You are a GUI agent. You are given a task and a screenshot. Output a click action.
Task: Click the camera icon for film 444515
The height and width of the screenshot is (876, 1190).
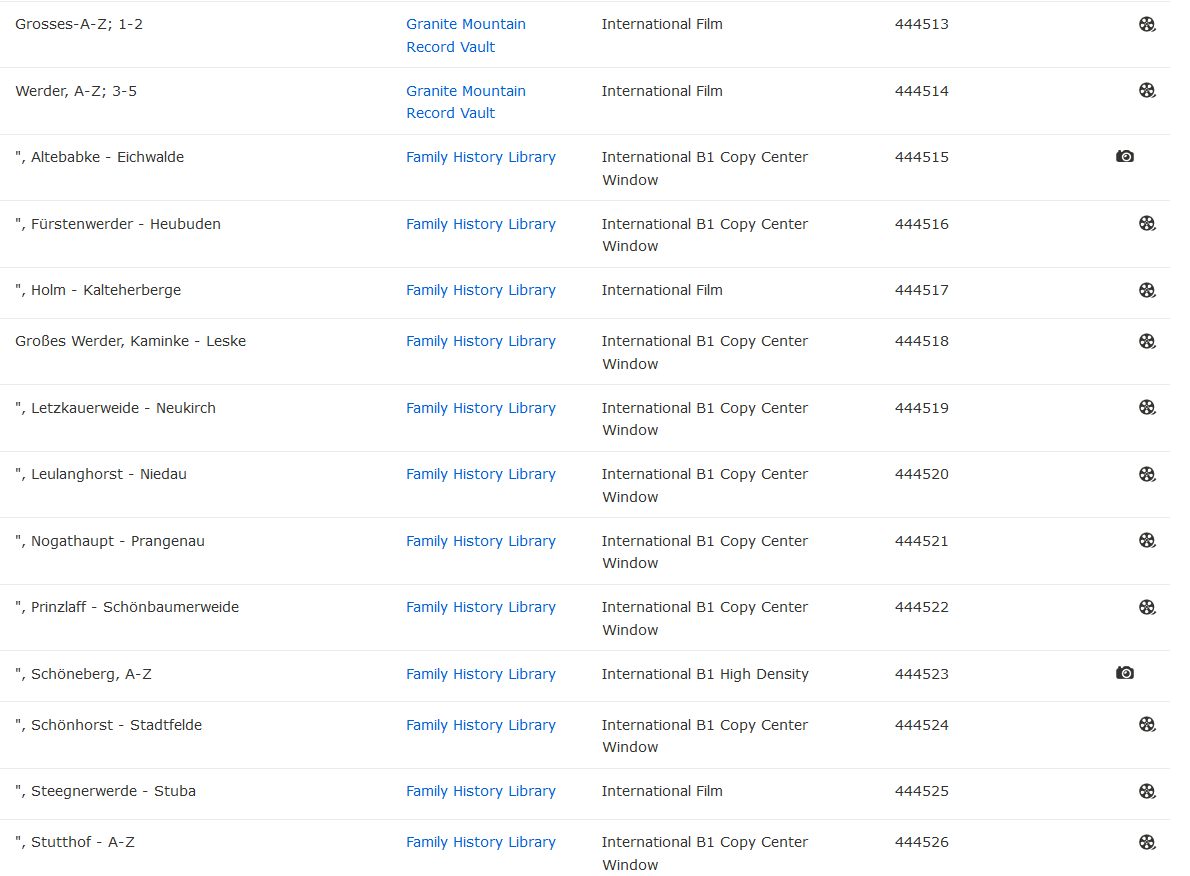(x=1125, y=157)
